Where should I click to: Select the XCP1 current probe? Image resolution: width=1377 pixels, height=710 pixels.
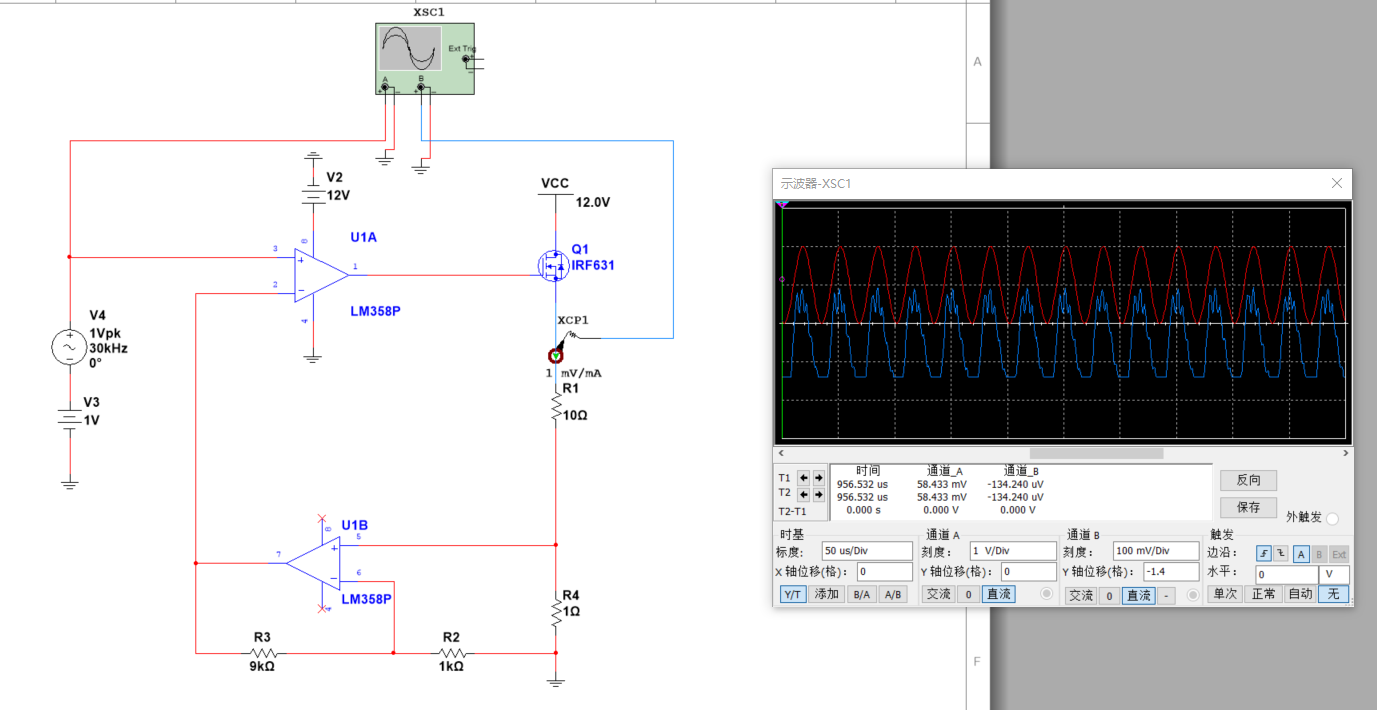(556, 355)
